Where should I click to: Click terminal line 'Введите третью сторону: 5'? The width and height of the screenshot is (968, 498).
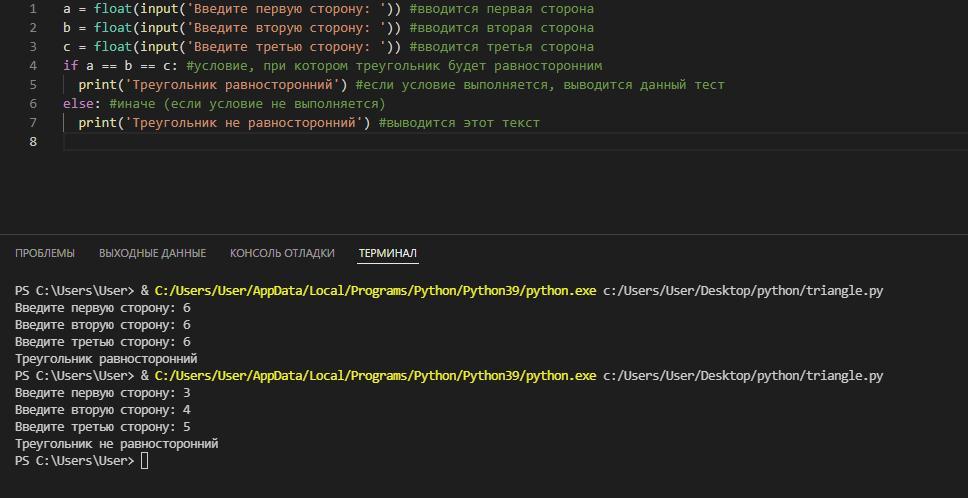coord(103,427)
